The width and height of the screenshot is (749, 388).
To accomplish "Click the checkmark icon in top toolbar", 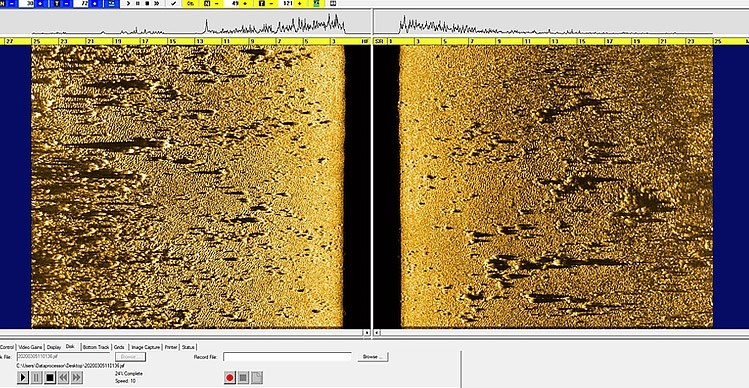I will pos(173,3).
